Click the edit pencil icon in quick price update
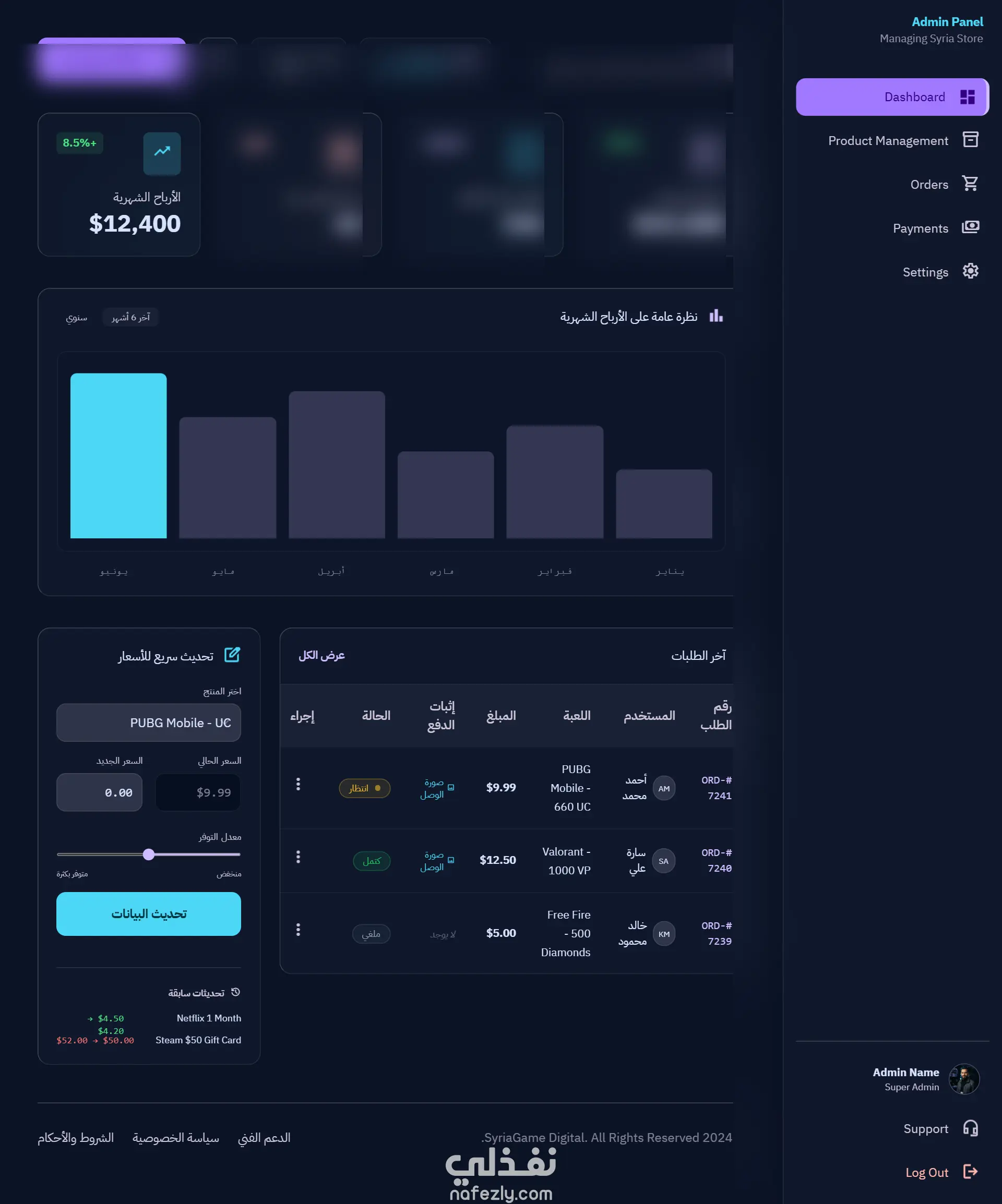Viewport: 1002px width, 1204px height. click(x=232, y=655)
